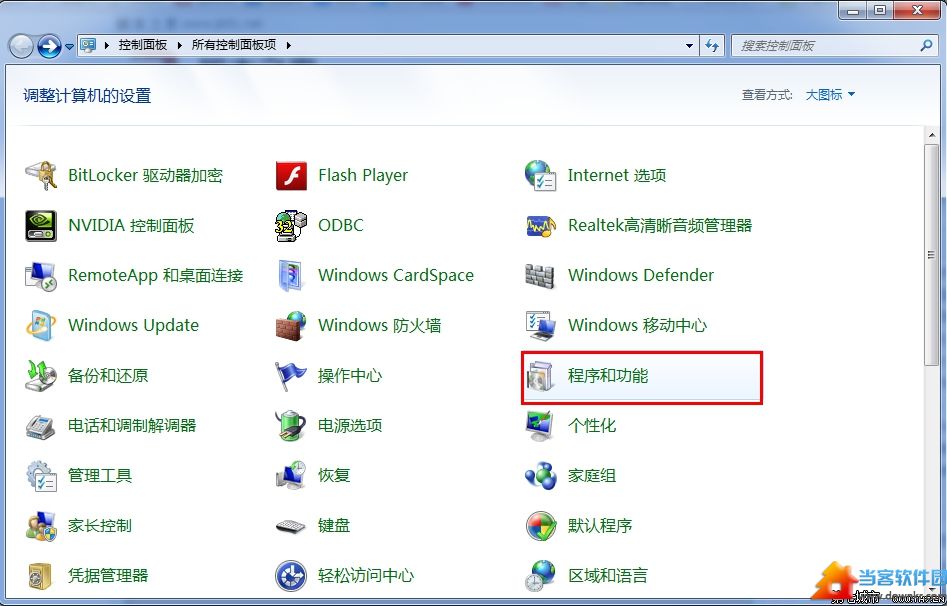Launch NVIDIA 控制面板 icon
This screenshot has width=947, height=606.
coord(40,226)
